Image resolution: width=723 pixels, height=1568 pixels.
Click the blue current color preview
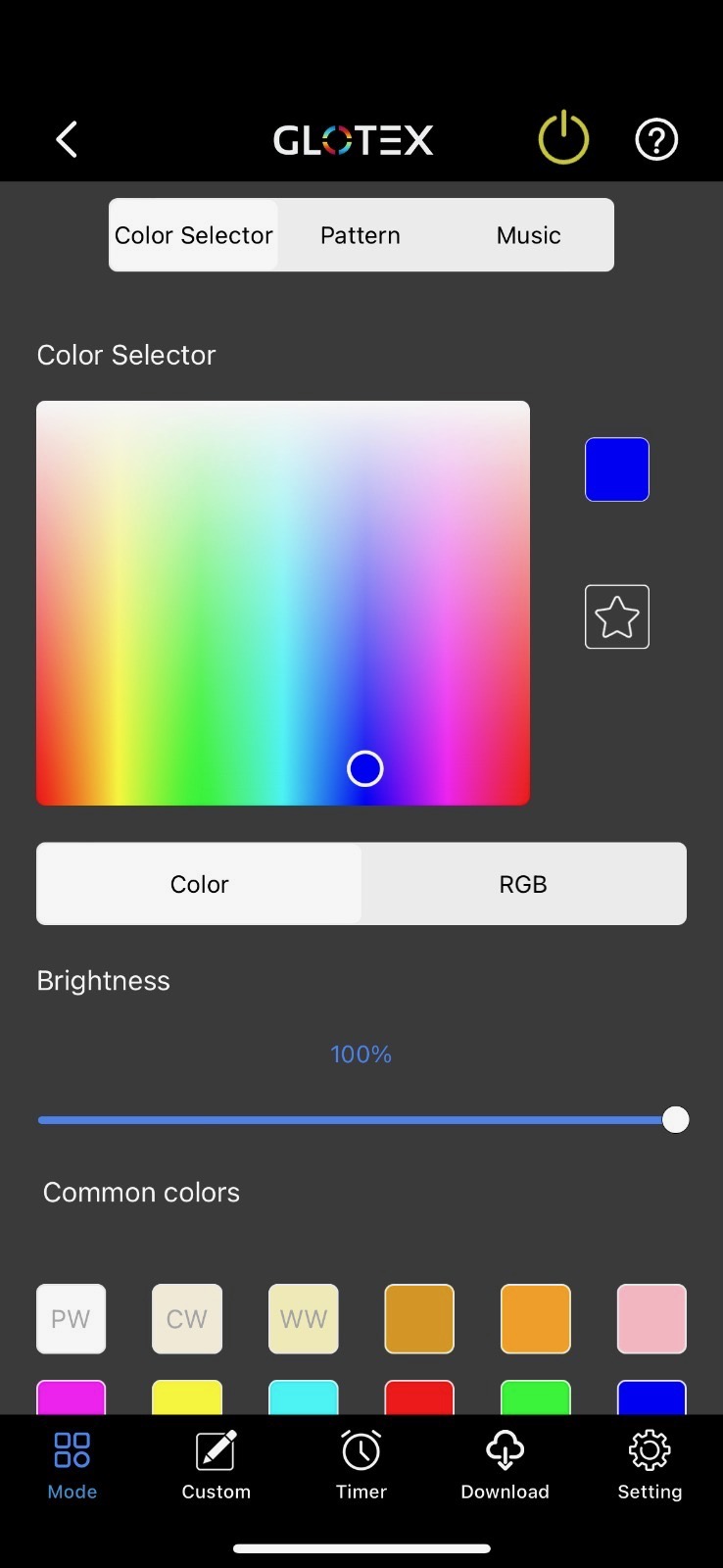click(x=617, y=469)
